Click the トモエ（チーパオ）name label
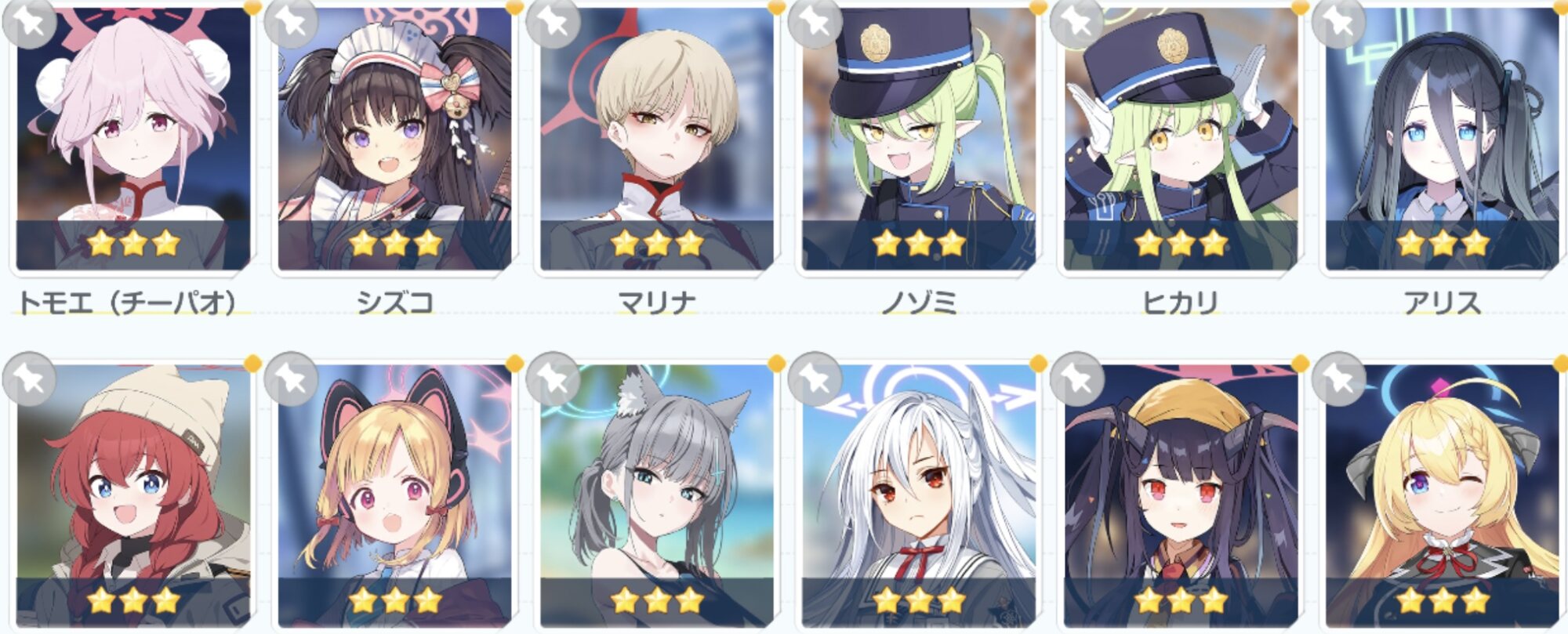Screen dimensions: 1568x634 click(127, 302)
